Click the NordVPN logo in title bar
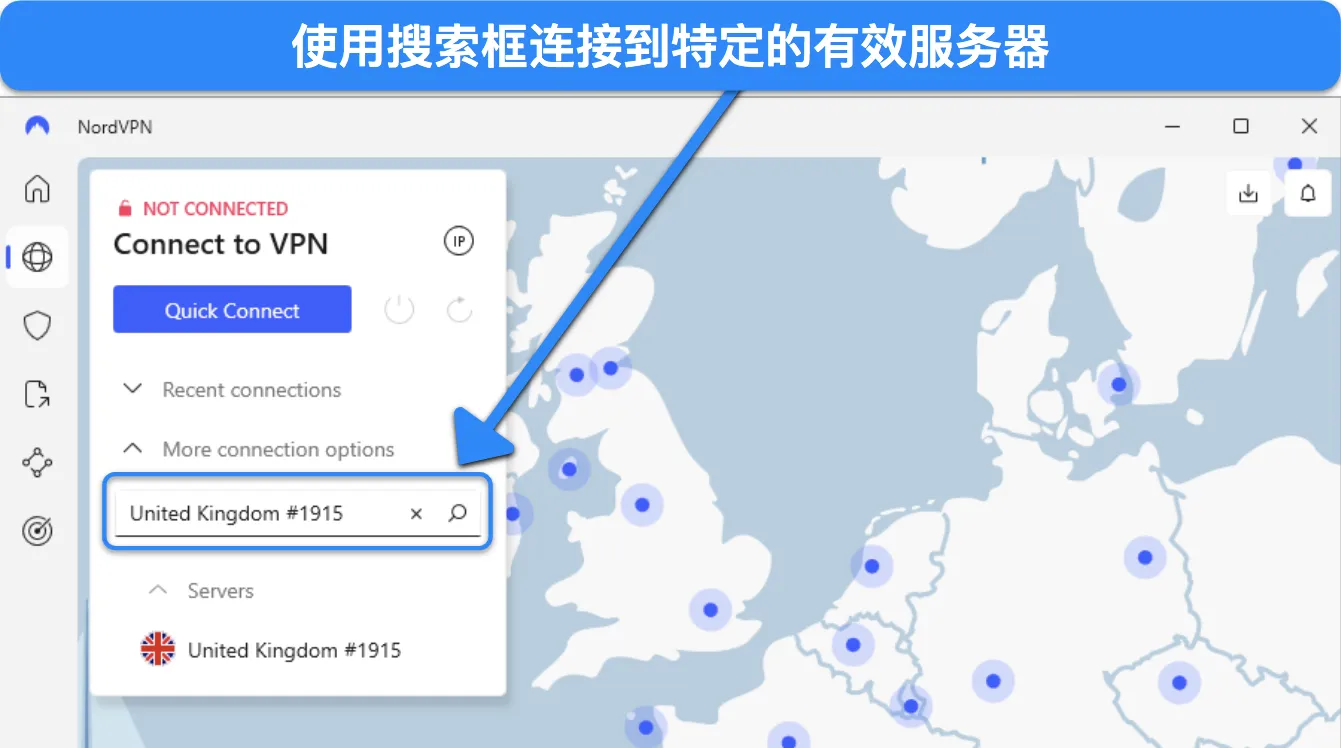This screenshot has height=748, width=1341. (37, 126)
